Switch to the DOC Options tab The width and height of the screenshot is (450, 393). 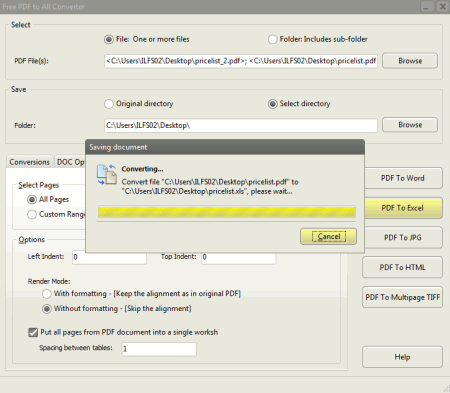coord(70,162)
